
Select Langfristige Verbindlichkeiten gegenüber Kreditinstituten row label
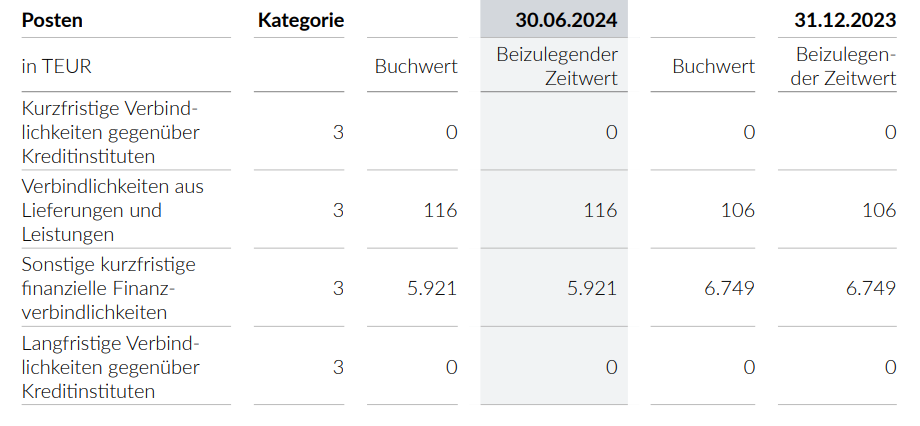point(110,366)
